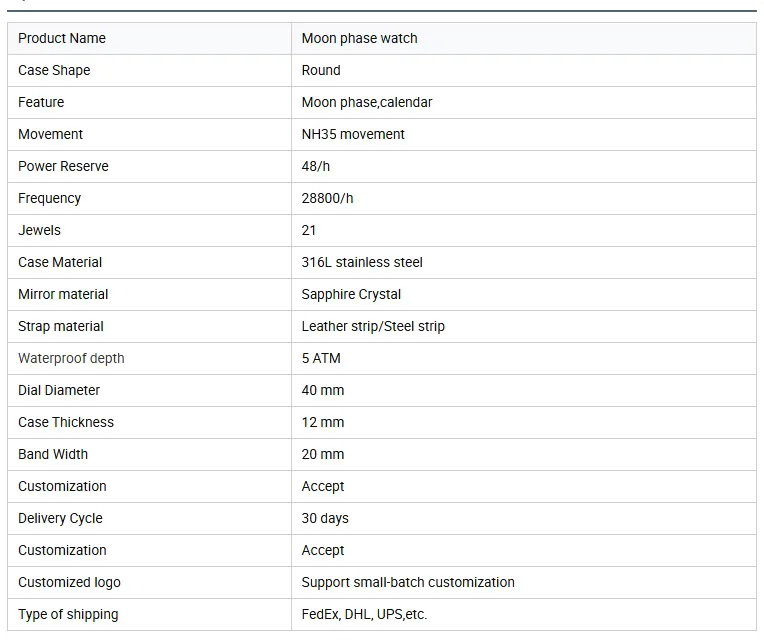
Task: Select the 'Case Material' label
Action: click(60, 263)
